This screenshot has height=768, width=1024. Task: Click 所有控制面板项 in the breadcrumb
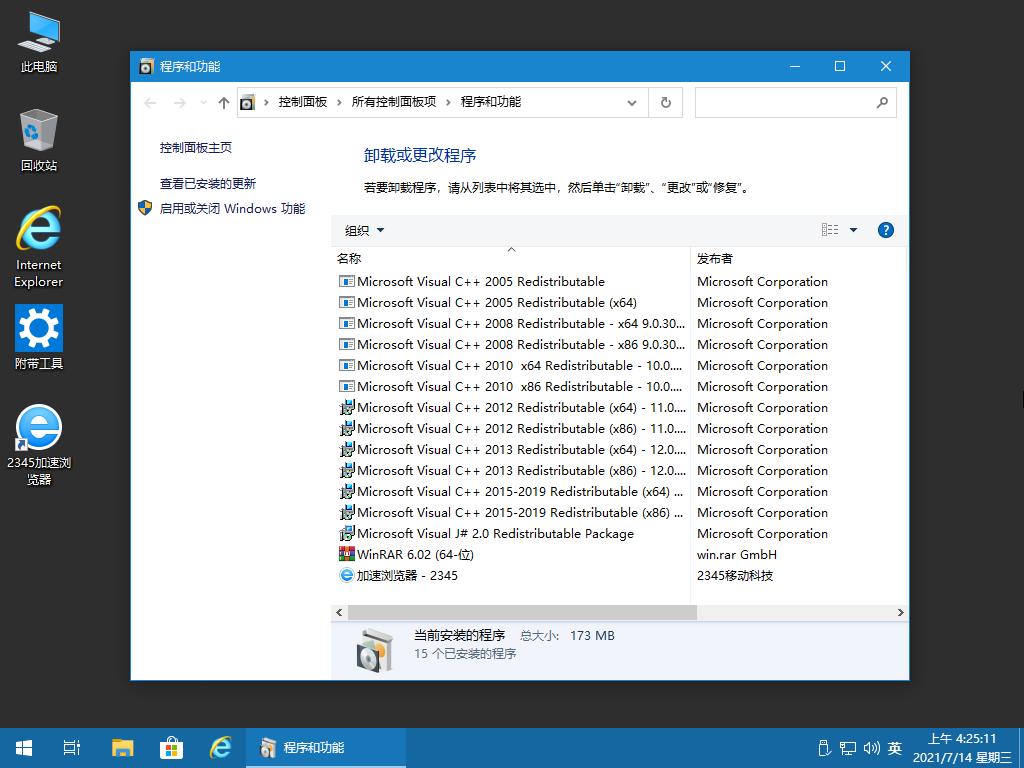(x=394, y=102)
